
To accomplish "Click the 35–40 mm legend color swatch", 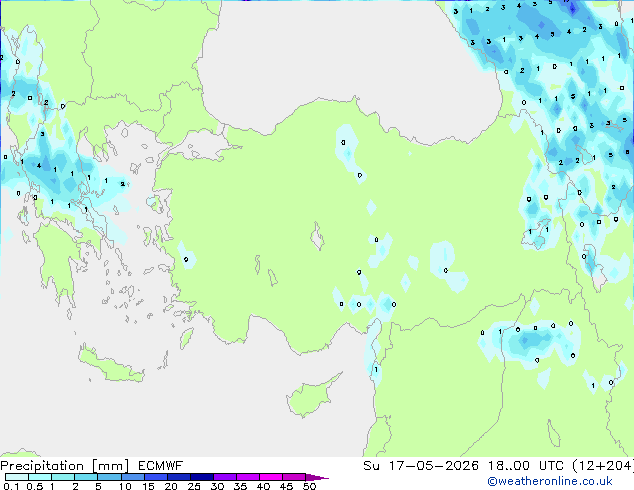I will click(x=247, y=477).
